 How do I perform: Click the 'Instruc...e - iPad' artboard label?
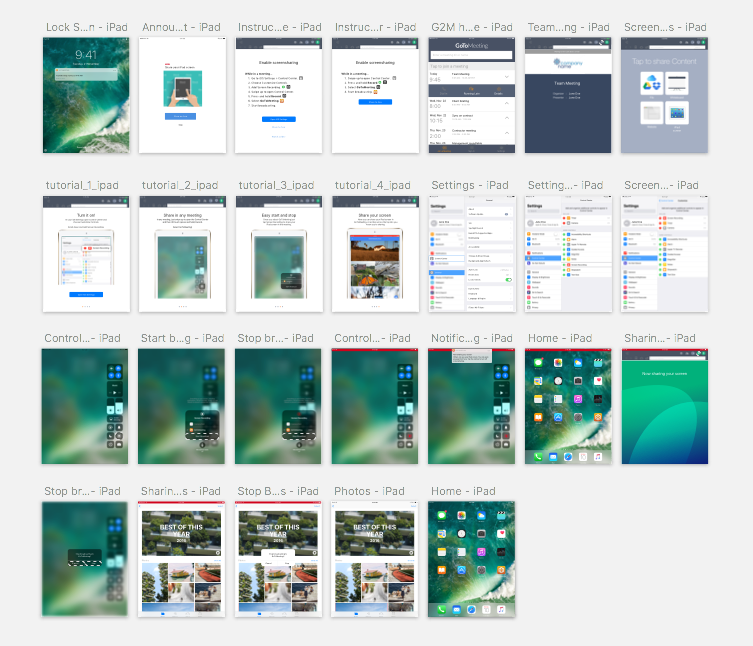click(x=279, y=27)
